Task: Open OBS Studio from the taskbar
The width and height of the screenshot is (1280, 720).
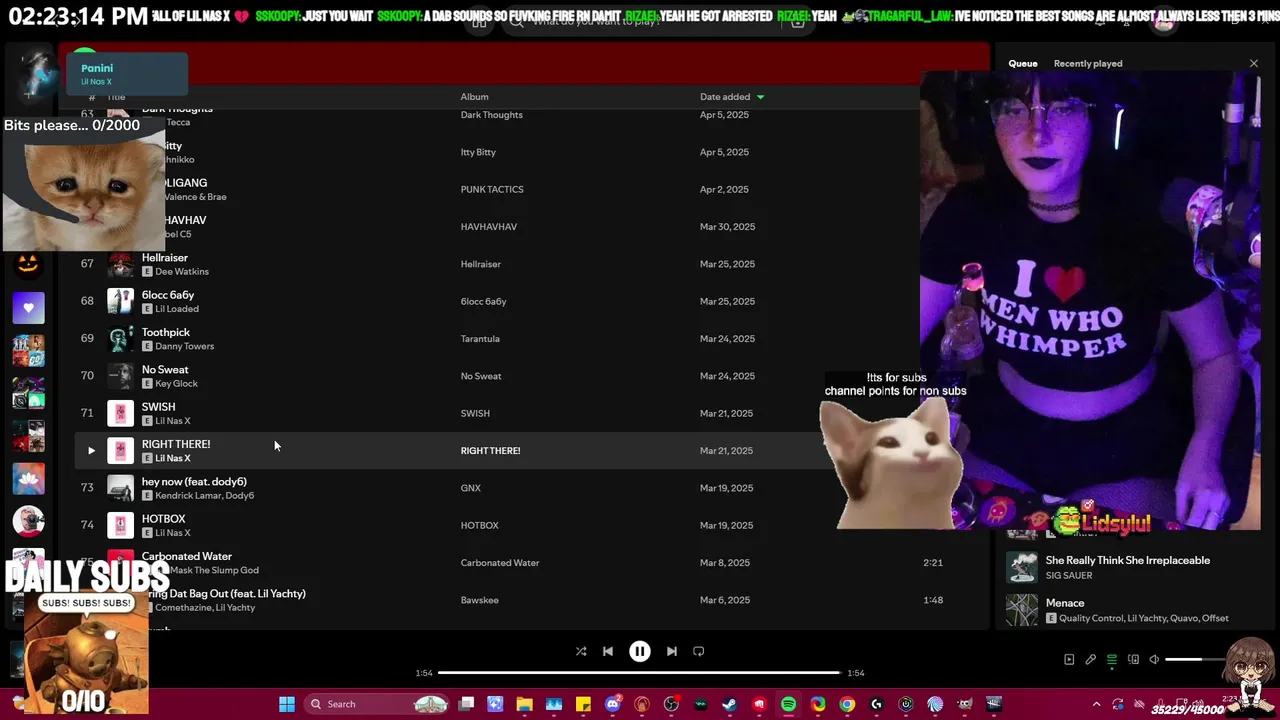Action: (x=671, y=704)
